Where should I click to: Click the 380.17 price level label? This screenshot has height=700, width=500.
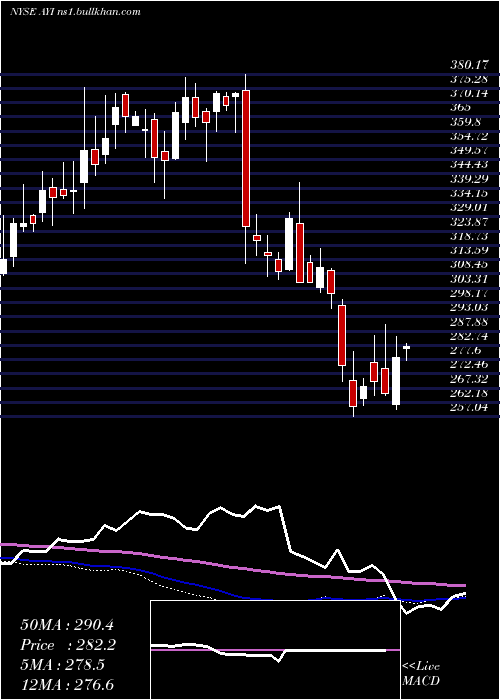469,65
